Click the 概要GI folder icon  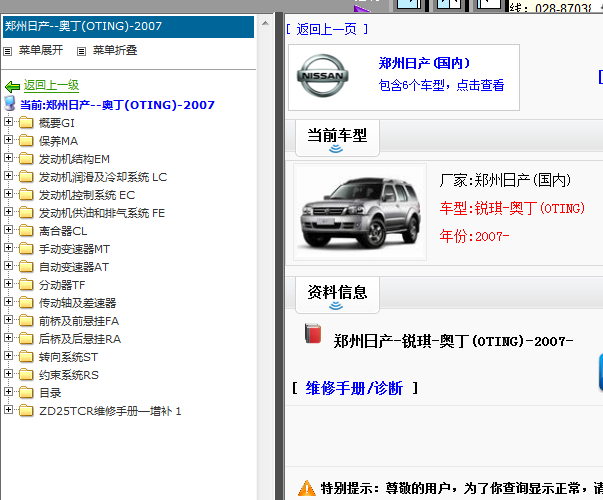26,123
